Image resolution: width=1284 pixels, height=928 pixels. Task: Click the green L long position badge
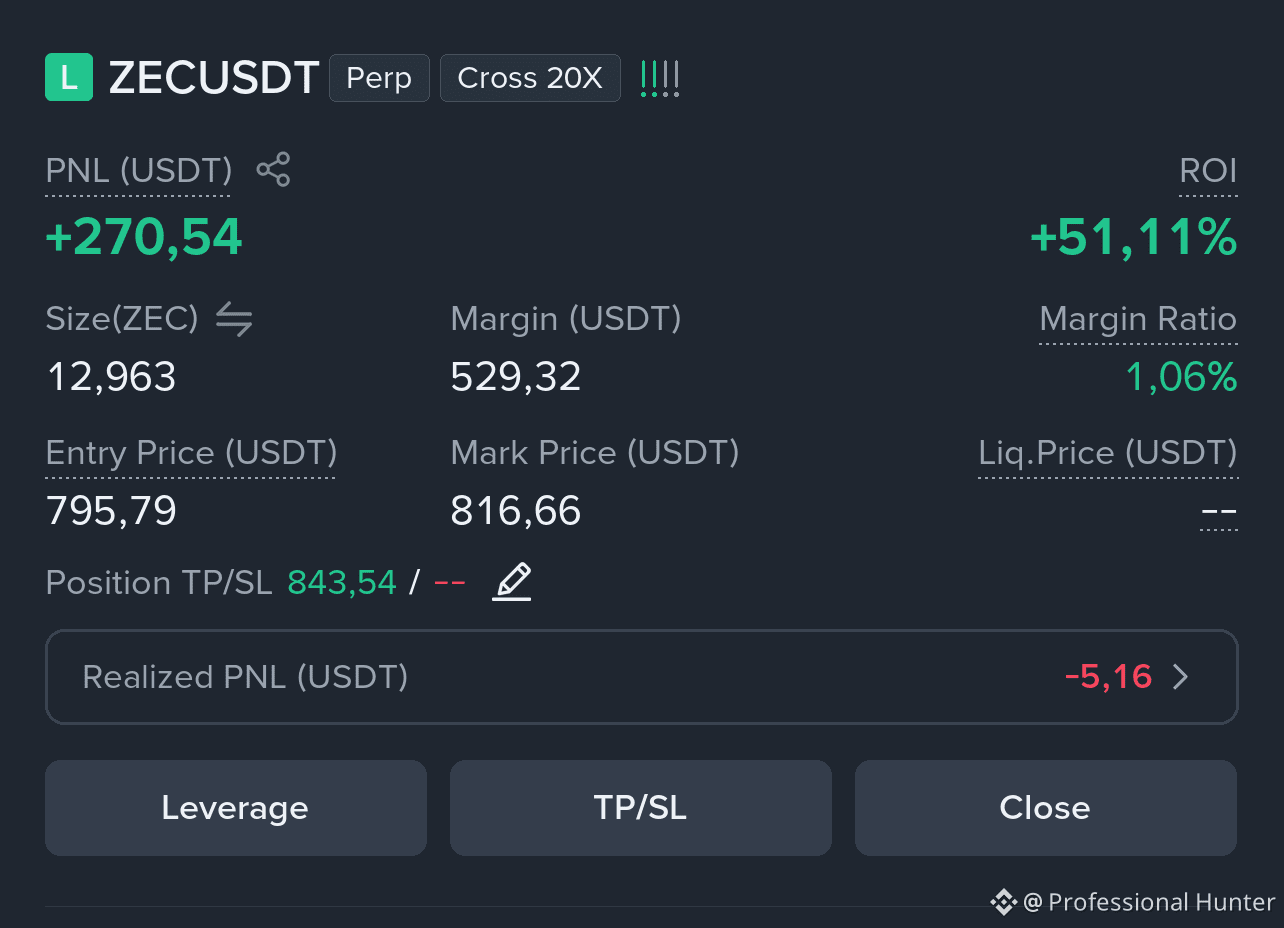(x=69, y=78)
